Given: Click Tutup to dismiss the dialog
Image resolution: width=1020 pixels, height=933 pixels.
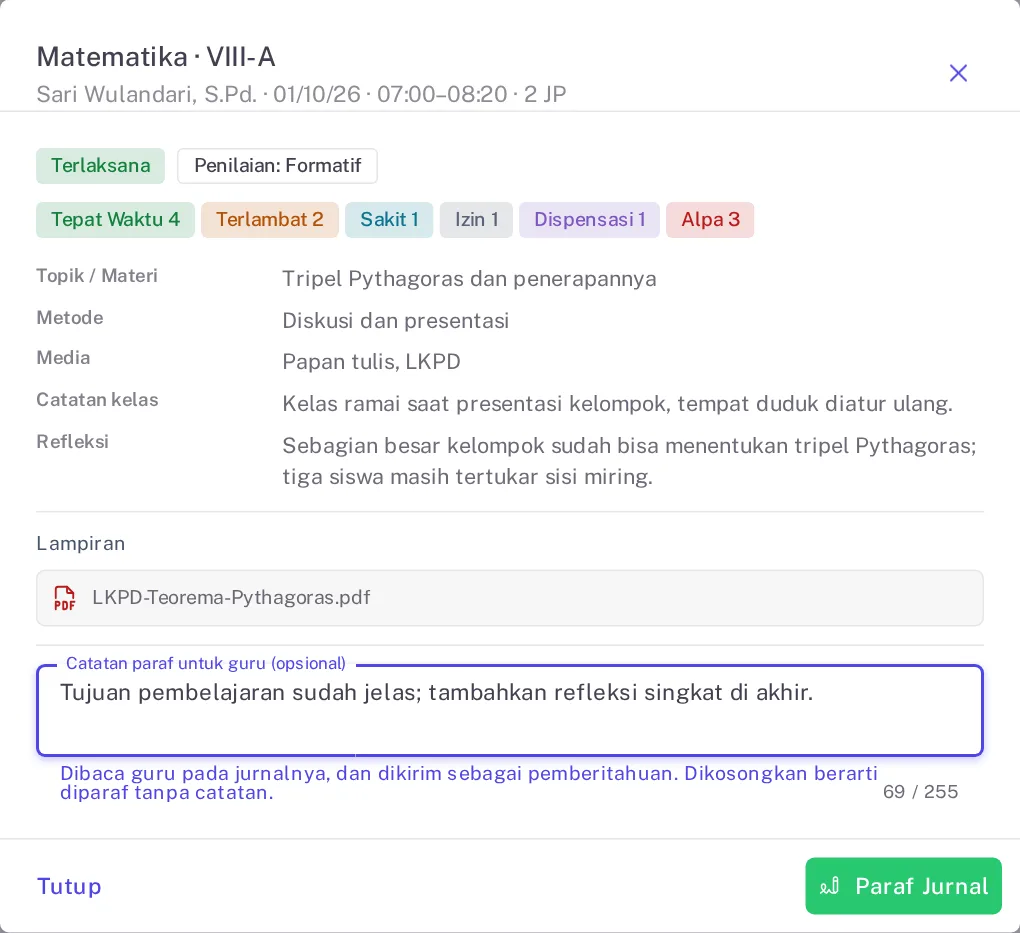Looking at the screenshot, I should click(69, 886).
